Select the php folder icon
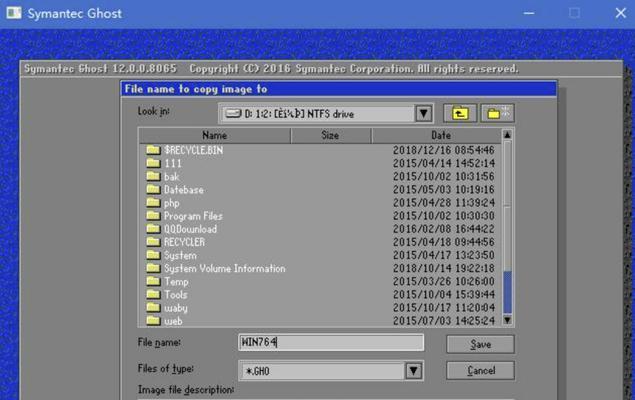The height and width of the screenshot is (400, 635). coord(153,202)
